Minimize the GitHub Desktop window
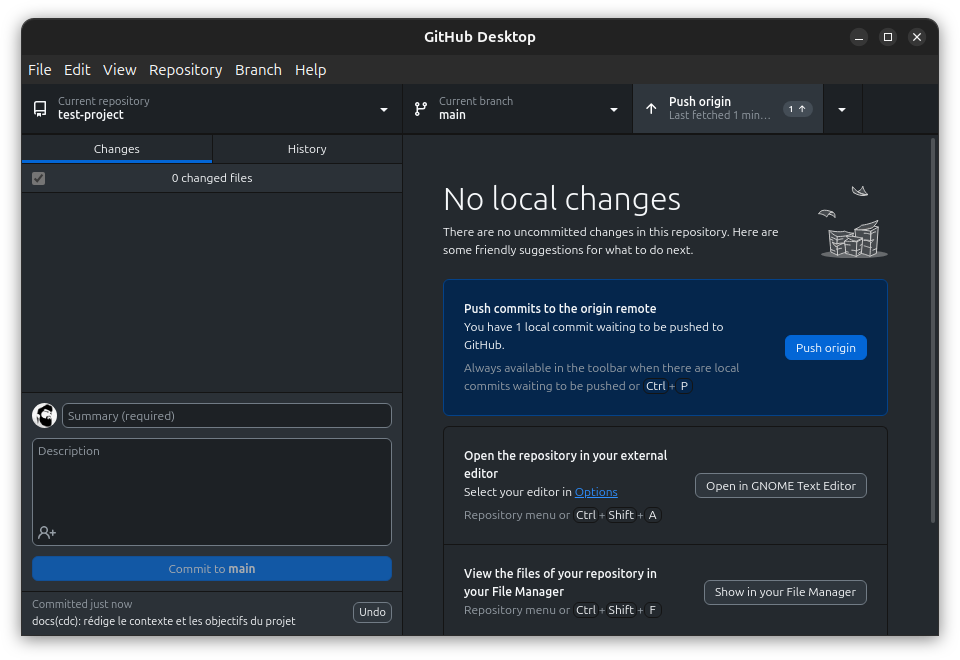This screenshot has height=660, width=960. 859,37
